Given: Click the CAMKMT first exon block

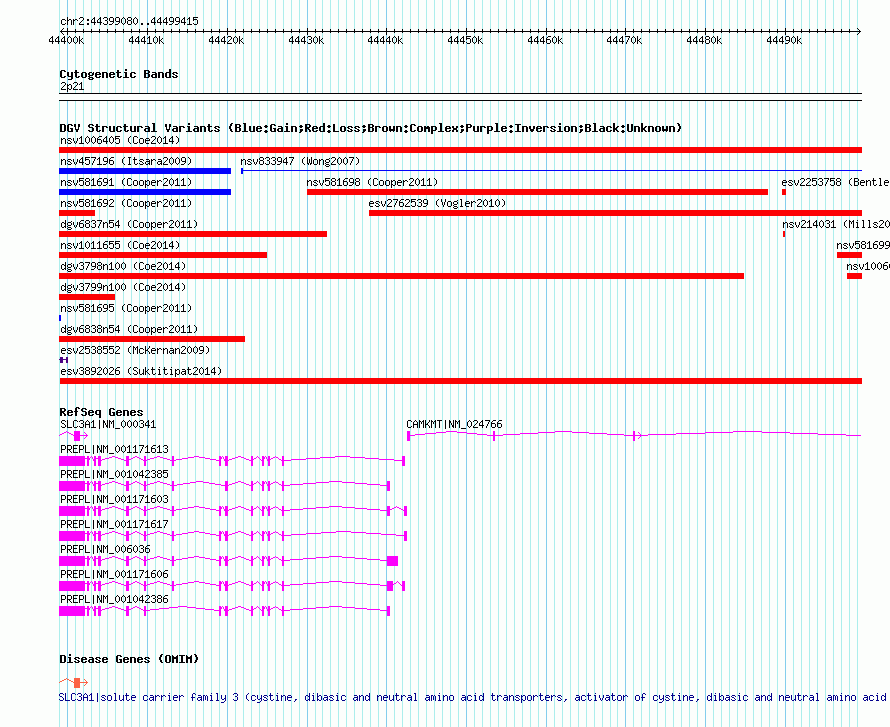Looking at the screenshot, I should pyautogui.click(x=409, y=436).
